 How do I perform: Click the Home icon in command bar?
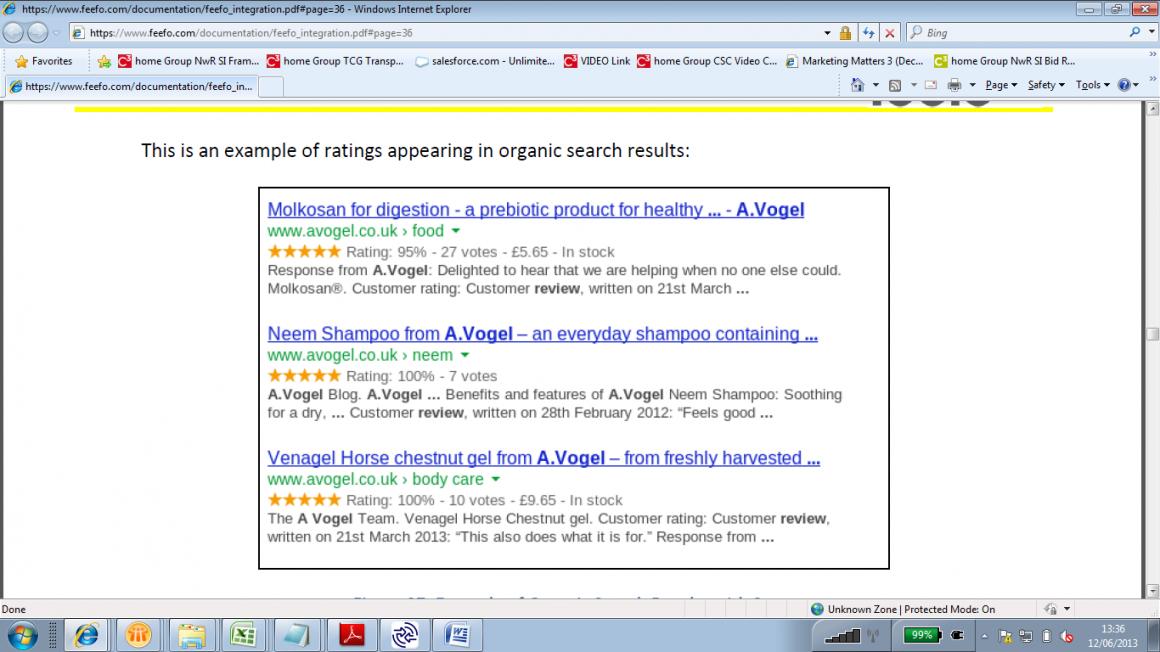point(857,85)
